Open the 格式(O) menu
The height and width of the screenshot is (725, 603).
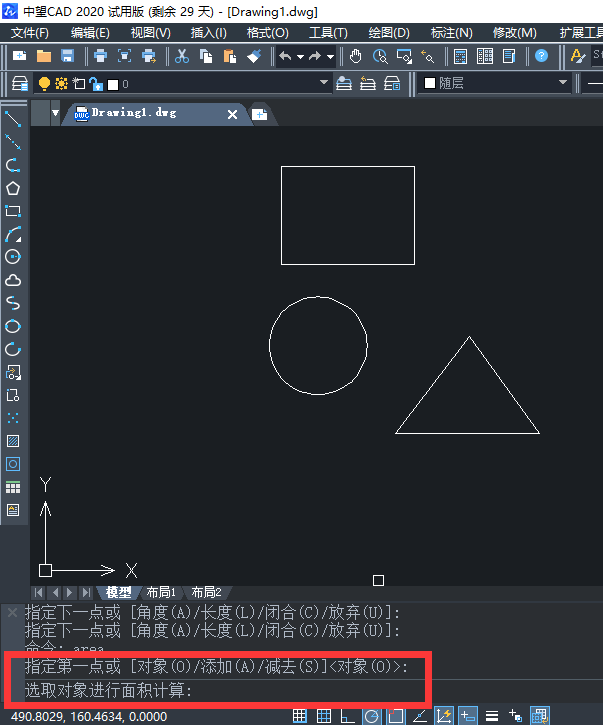[x=267, y=33]
